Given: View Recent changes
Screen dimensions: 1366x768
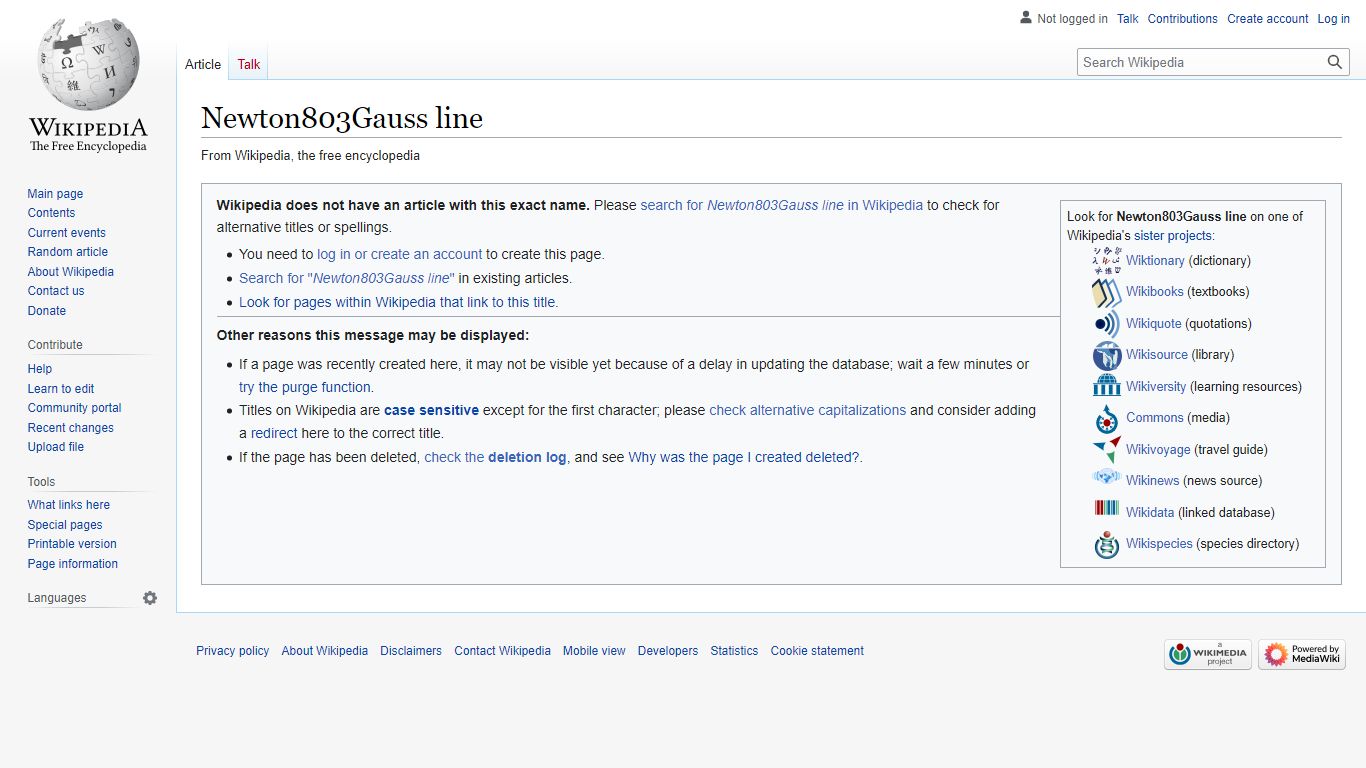Looking at the screenshot, I should (x=70, y=428).
